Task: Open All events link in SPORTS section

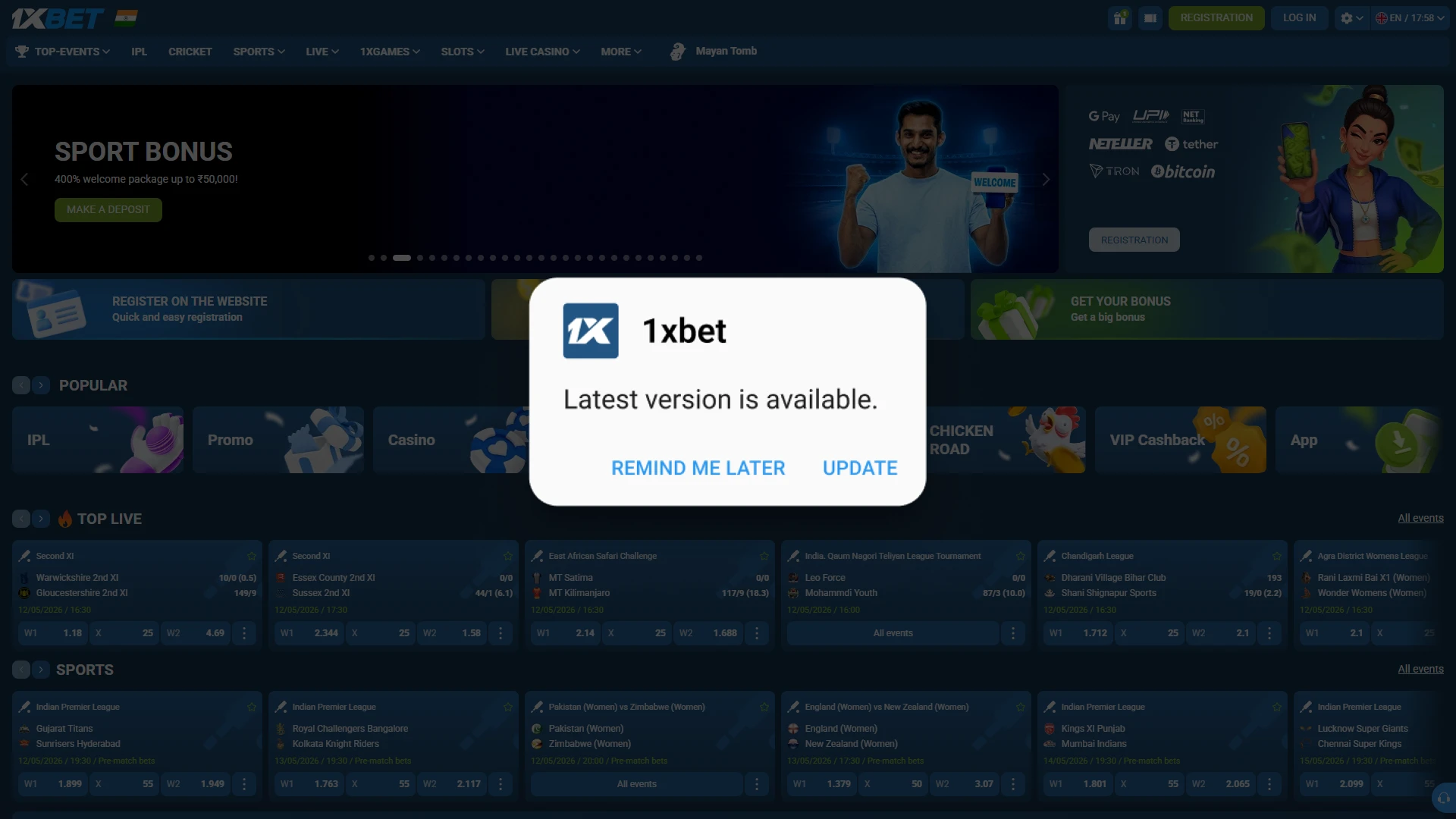Action: [x=1420, y=669]
